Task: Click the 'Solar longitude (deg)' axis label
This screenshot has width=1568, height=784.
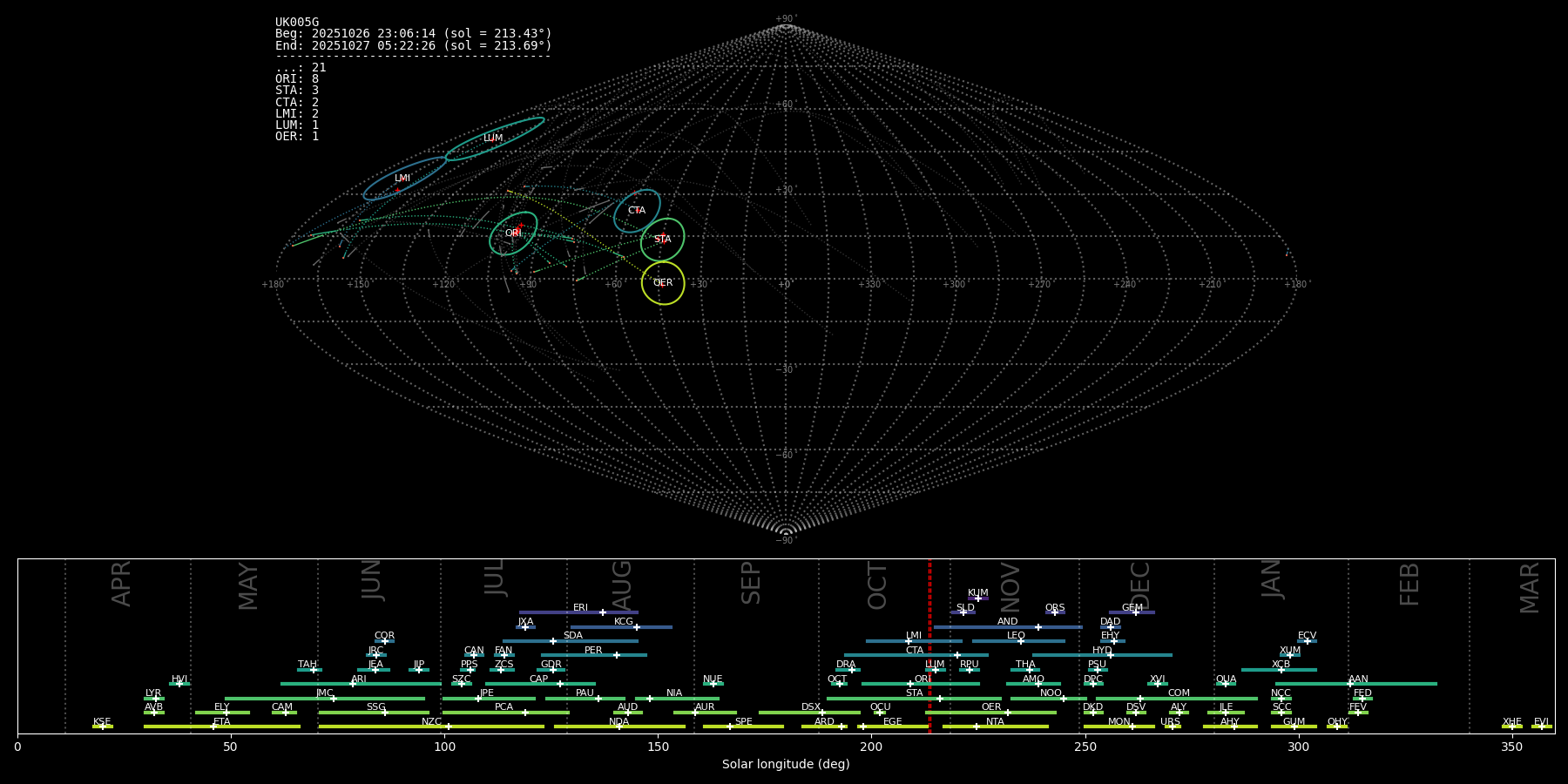Action: click(x=786, y=765)
